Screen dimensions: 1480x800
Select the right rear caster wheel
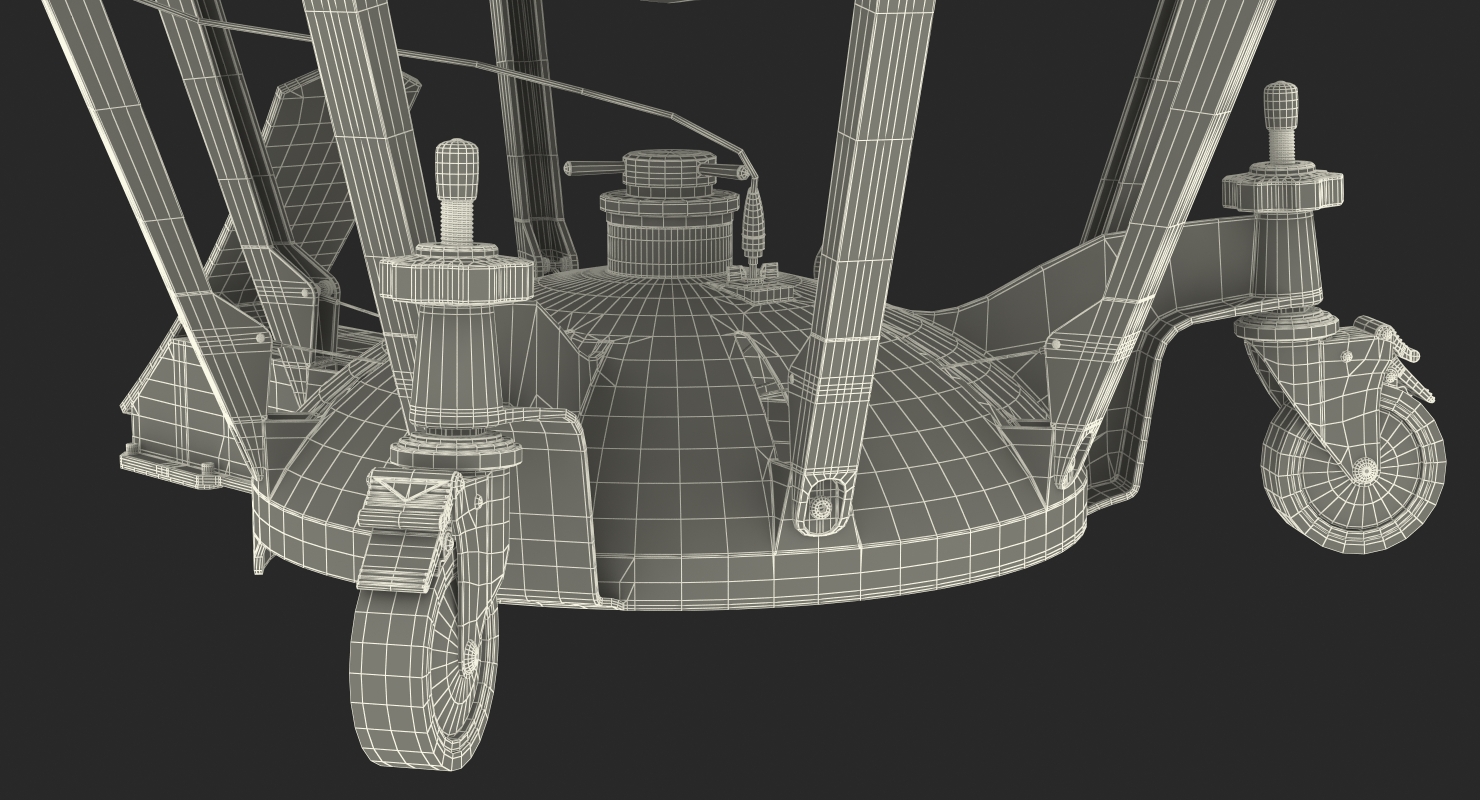(x=1353, y=470)
